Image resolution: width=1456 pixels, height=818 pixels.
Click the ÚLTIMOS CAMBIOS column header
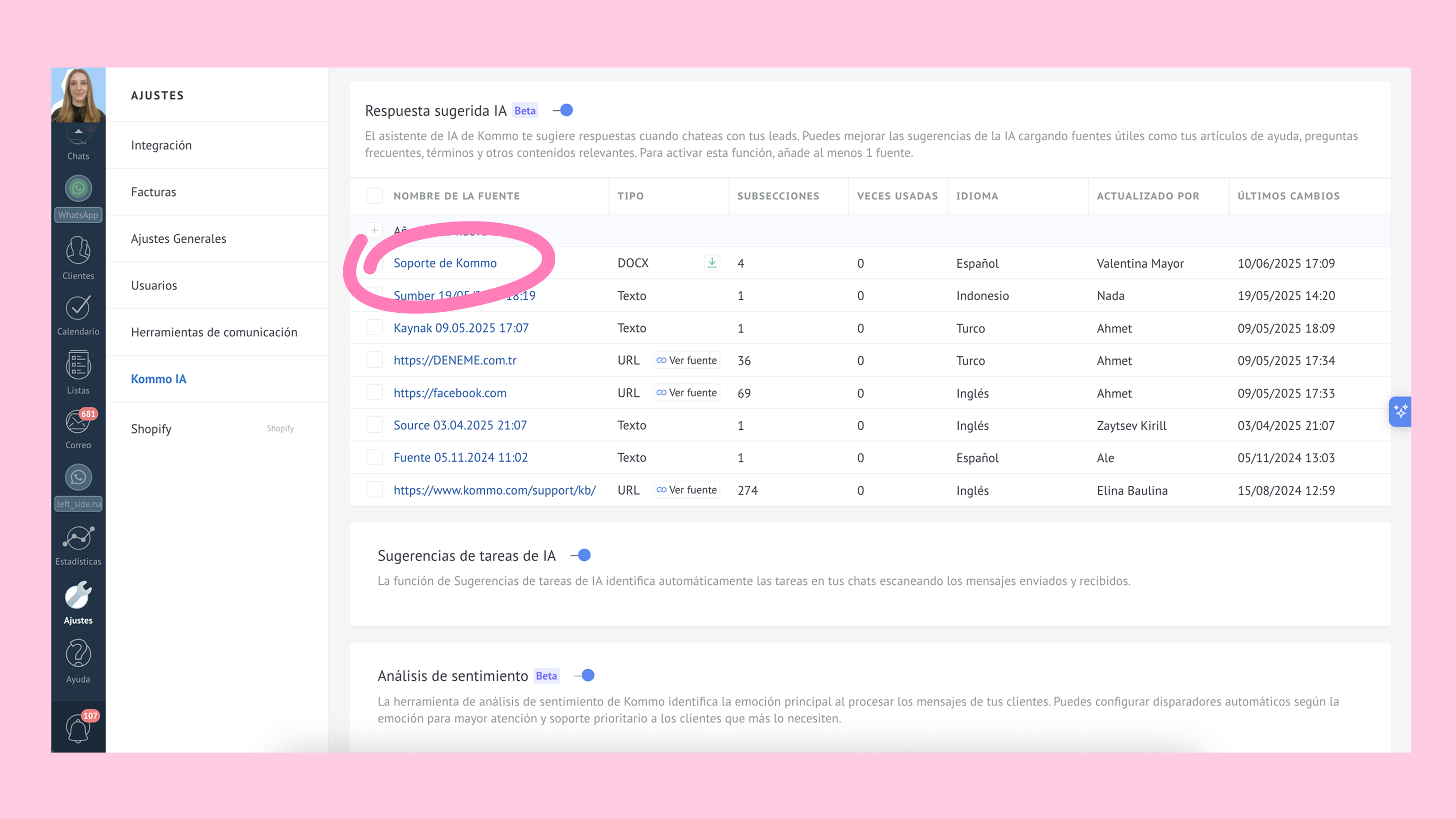click(1288, 195)
